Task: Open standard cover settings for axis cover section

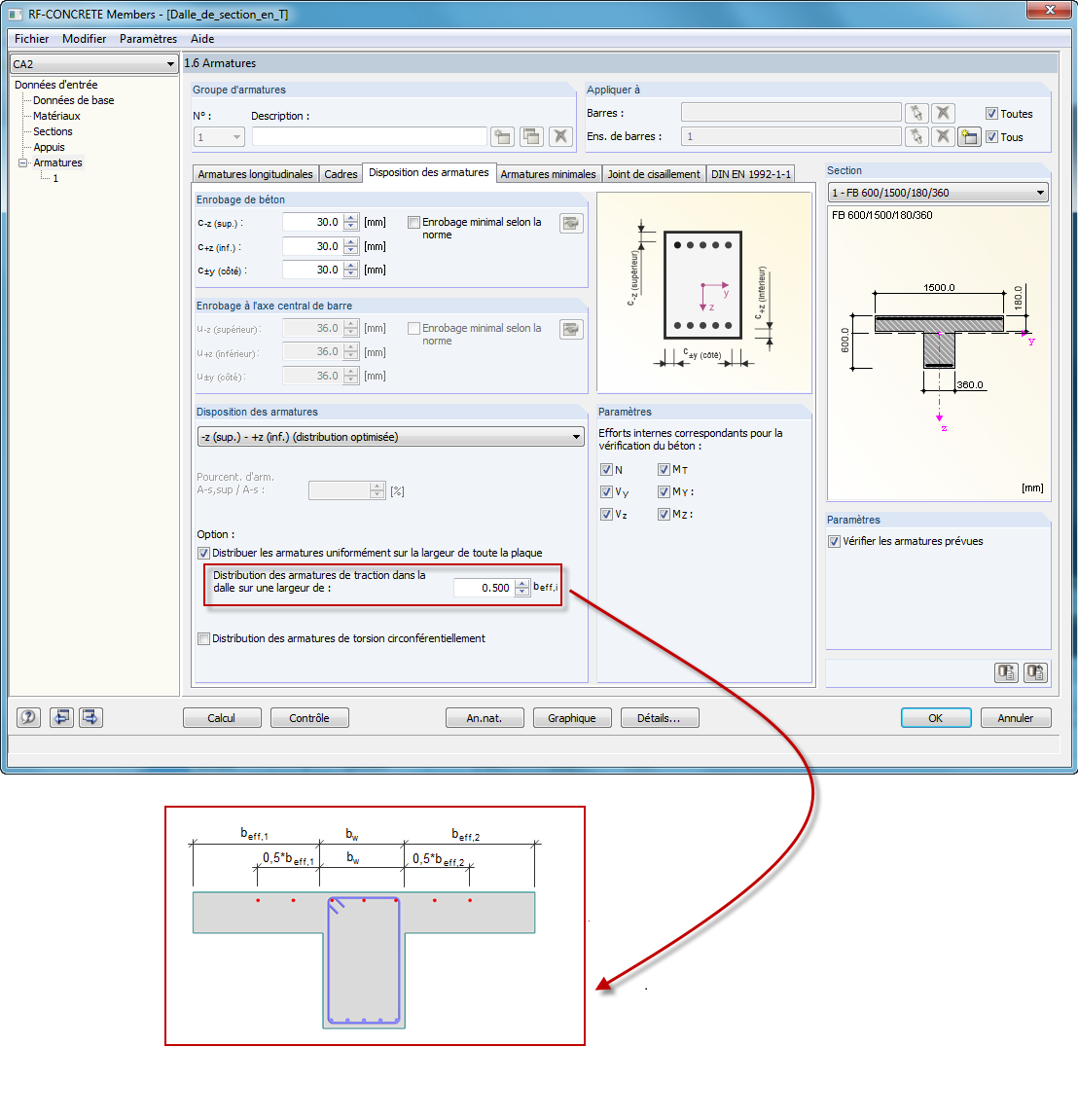Action: [571, 329]
